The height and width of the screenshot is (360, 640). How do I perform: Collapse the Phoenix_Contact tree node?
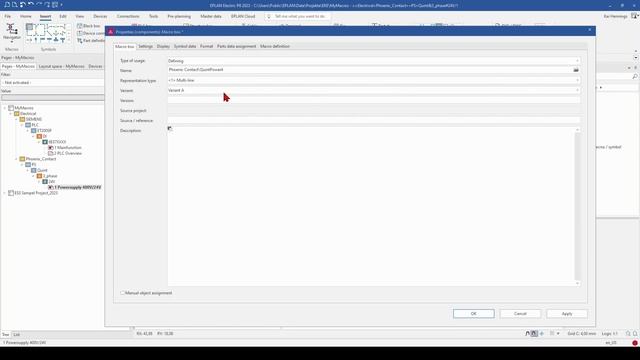pos(17,159)
